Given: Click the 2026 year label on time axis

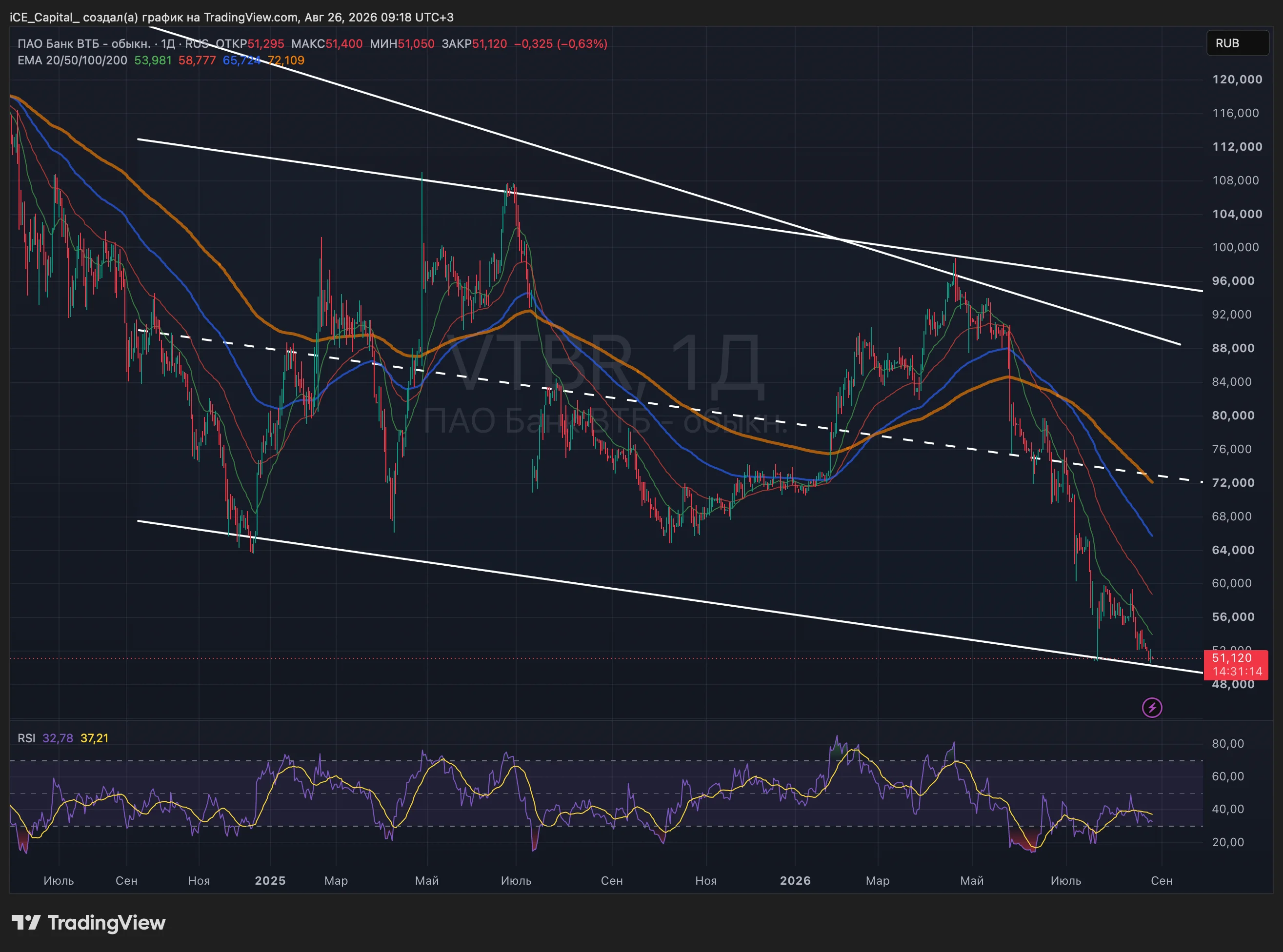Looking at the screenshot, I should click(795, 880).
